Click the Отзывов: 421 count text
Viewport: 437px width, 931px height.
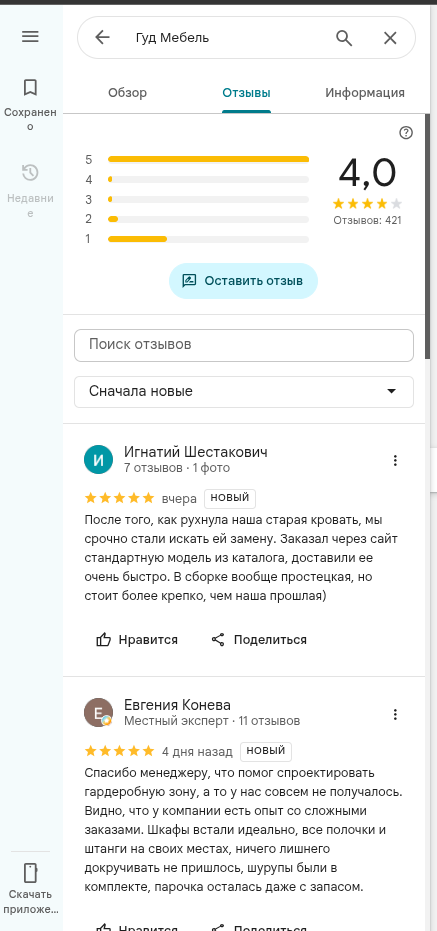pyautogui.click(x=367, y=220)
